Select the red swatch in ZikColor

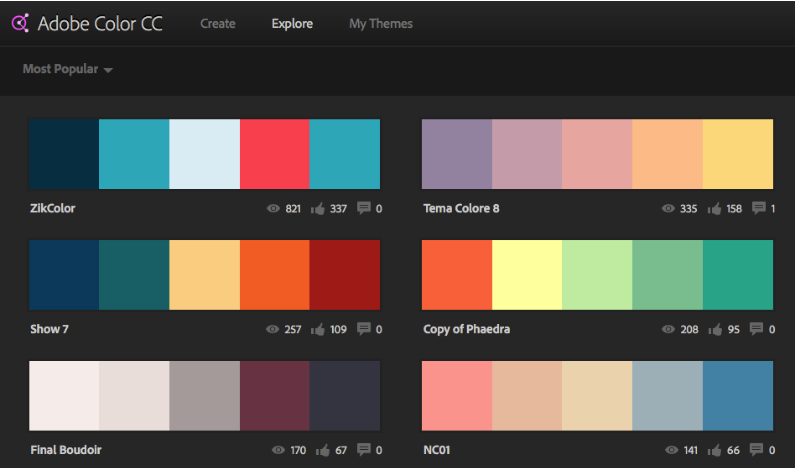click(x=275, y=154)
